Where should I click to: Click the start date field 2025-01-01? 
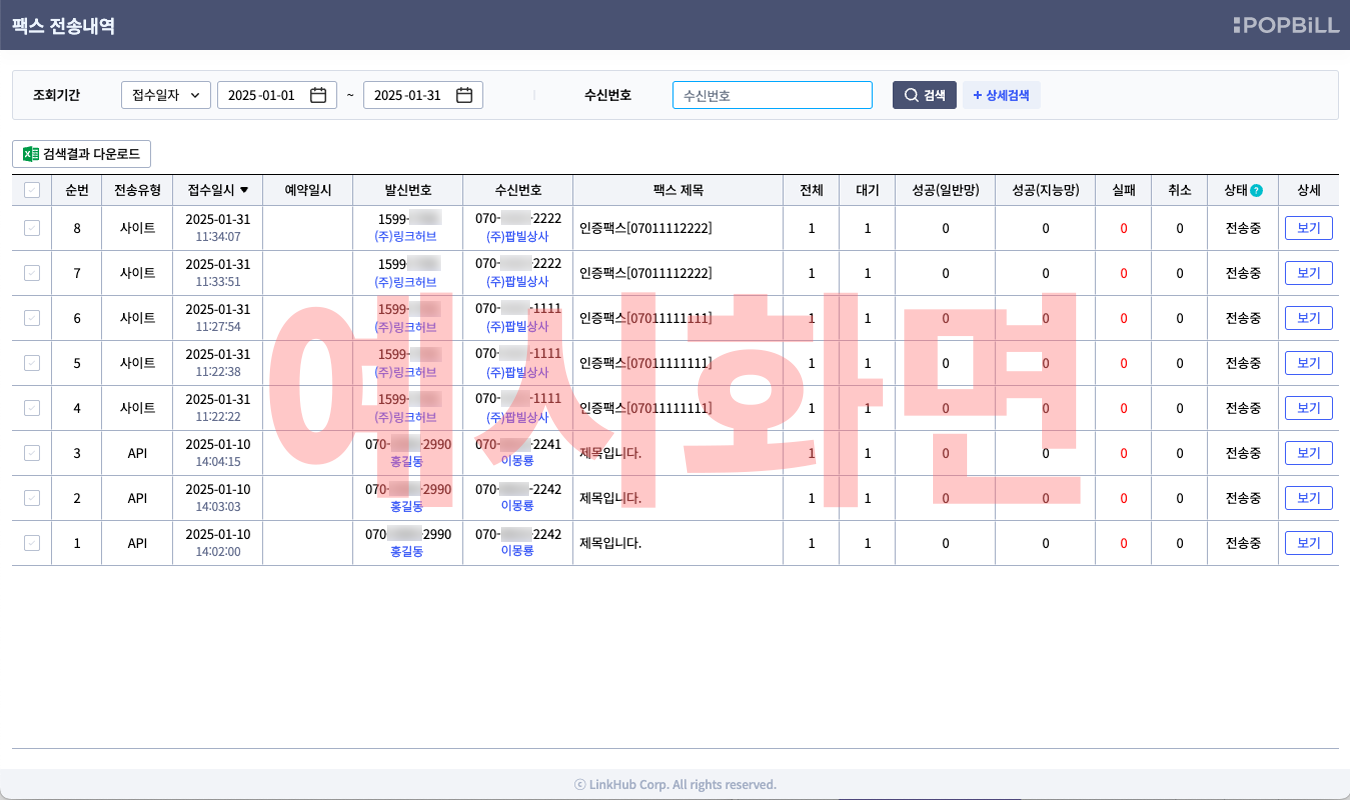click(x=262, y=95)
